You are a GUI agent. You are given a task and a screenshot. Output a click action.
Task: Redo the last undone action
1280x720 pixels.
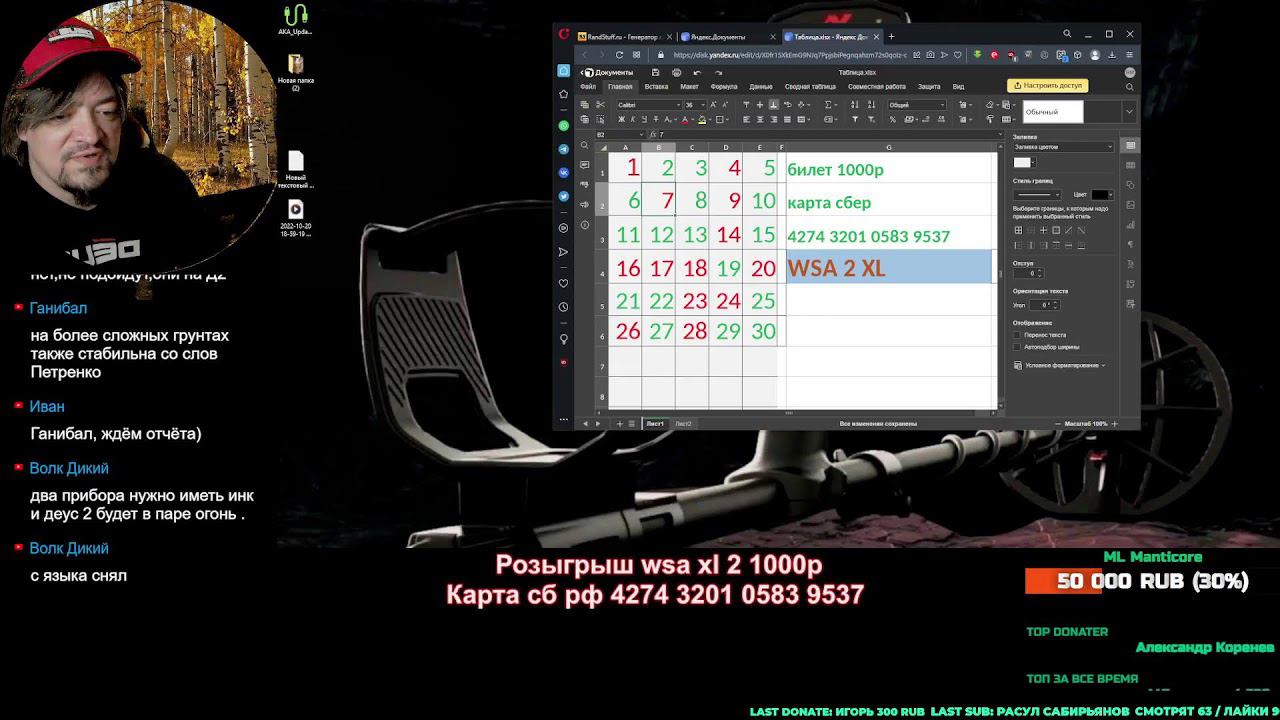[717, 72]
